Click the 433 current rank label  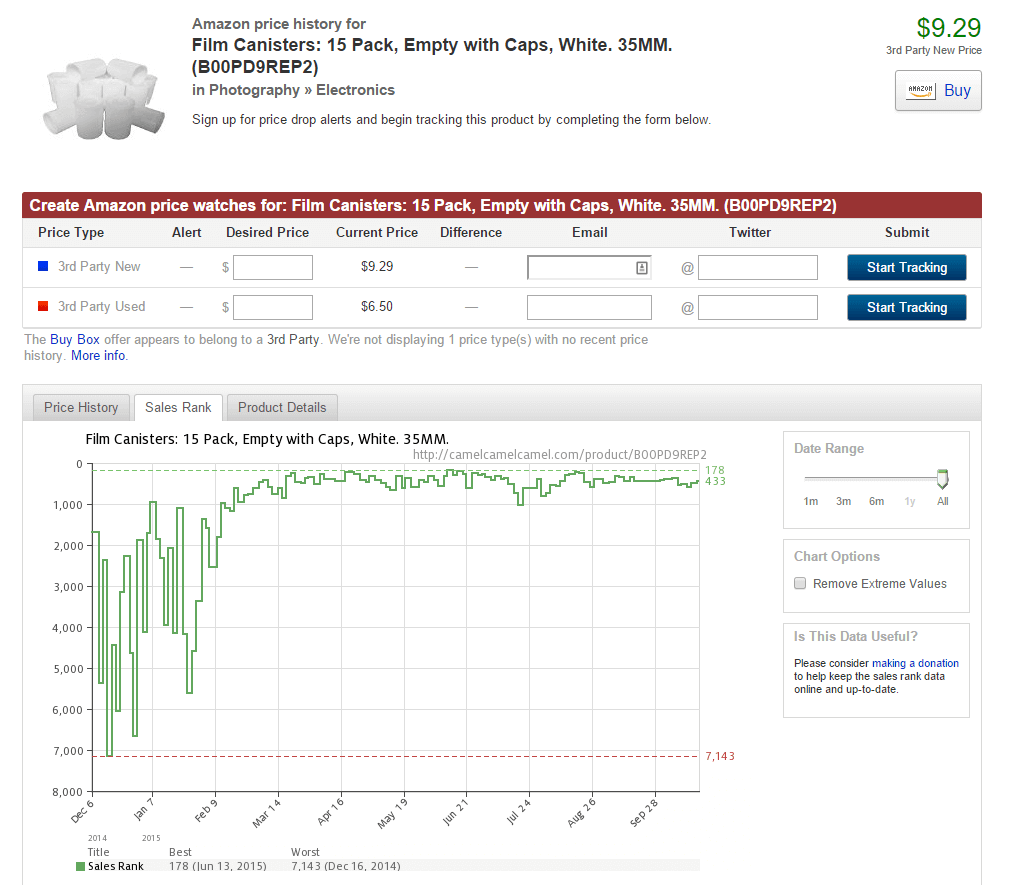[x=715, y=481]
